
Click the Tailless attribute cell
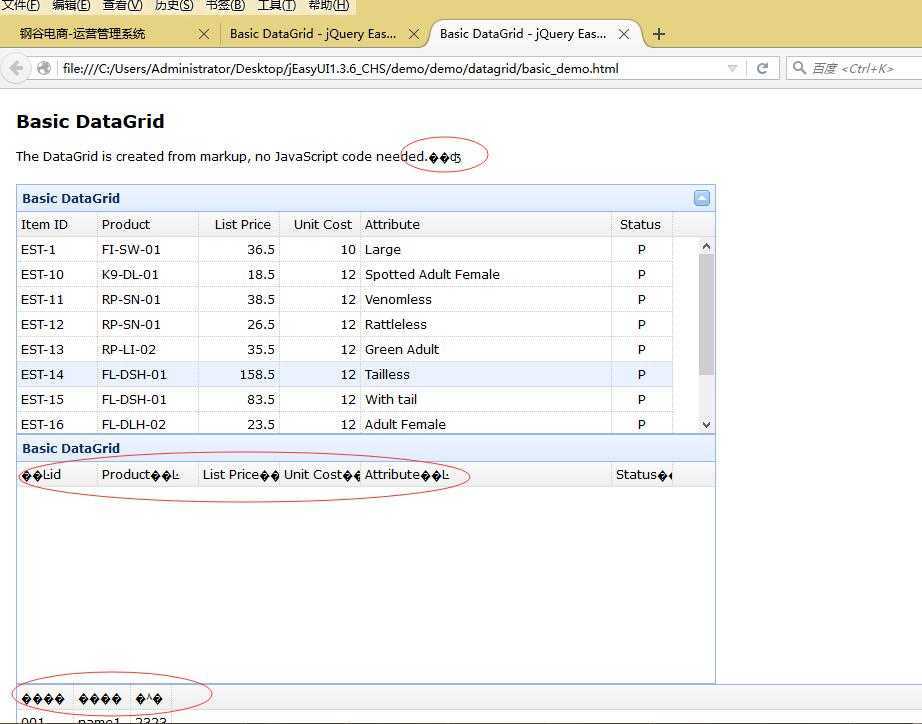(486, 374)
